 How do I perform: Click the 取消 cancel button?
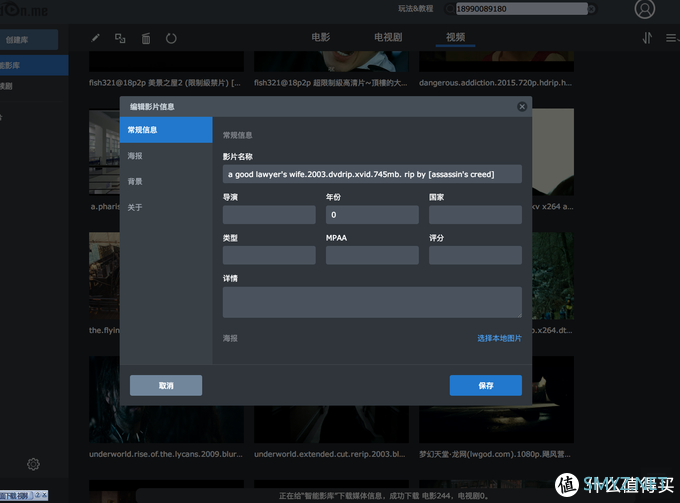[166, 385]
